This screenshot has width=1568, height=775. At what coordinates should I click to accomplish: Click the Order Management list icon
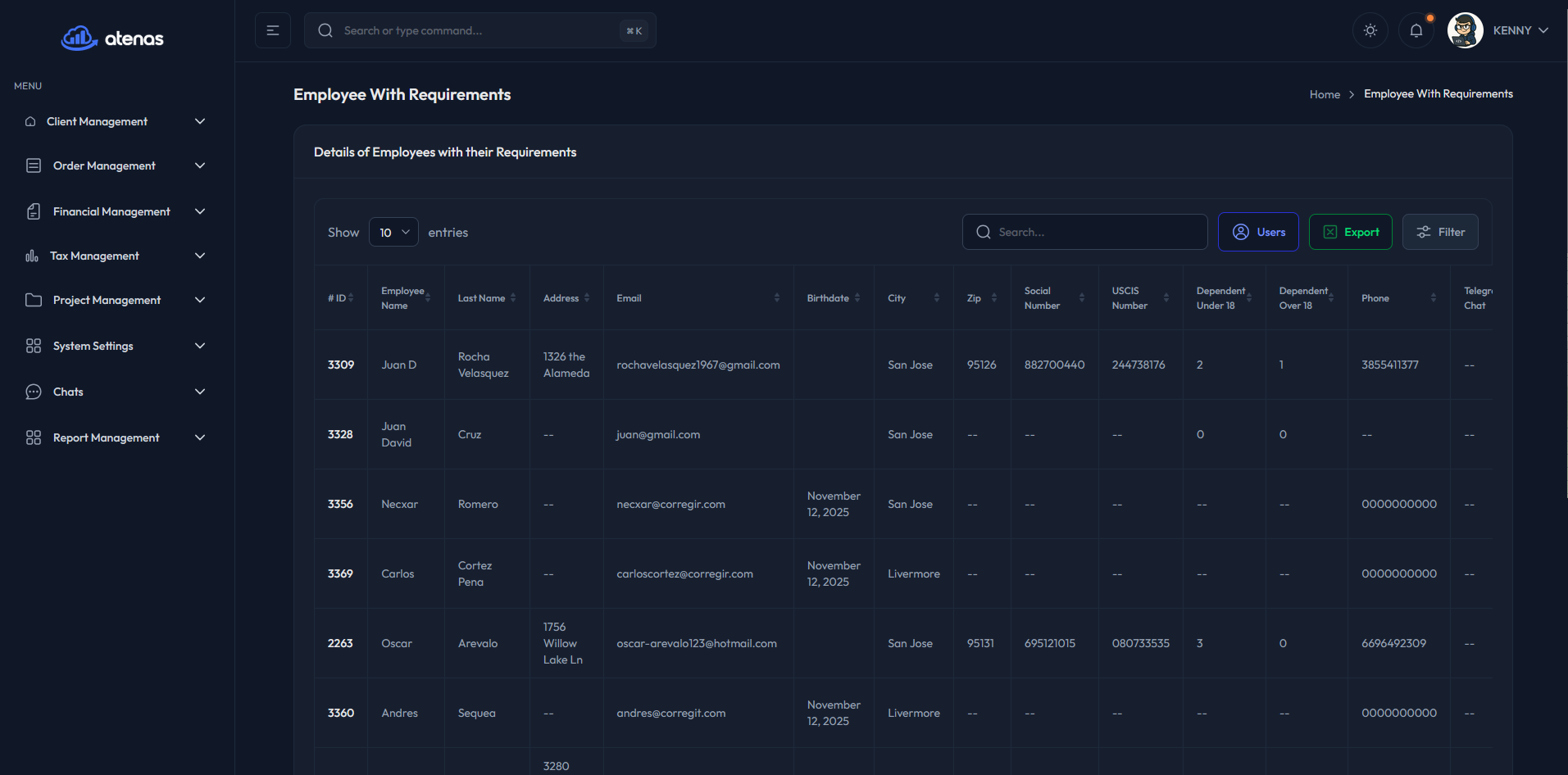34,165
